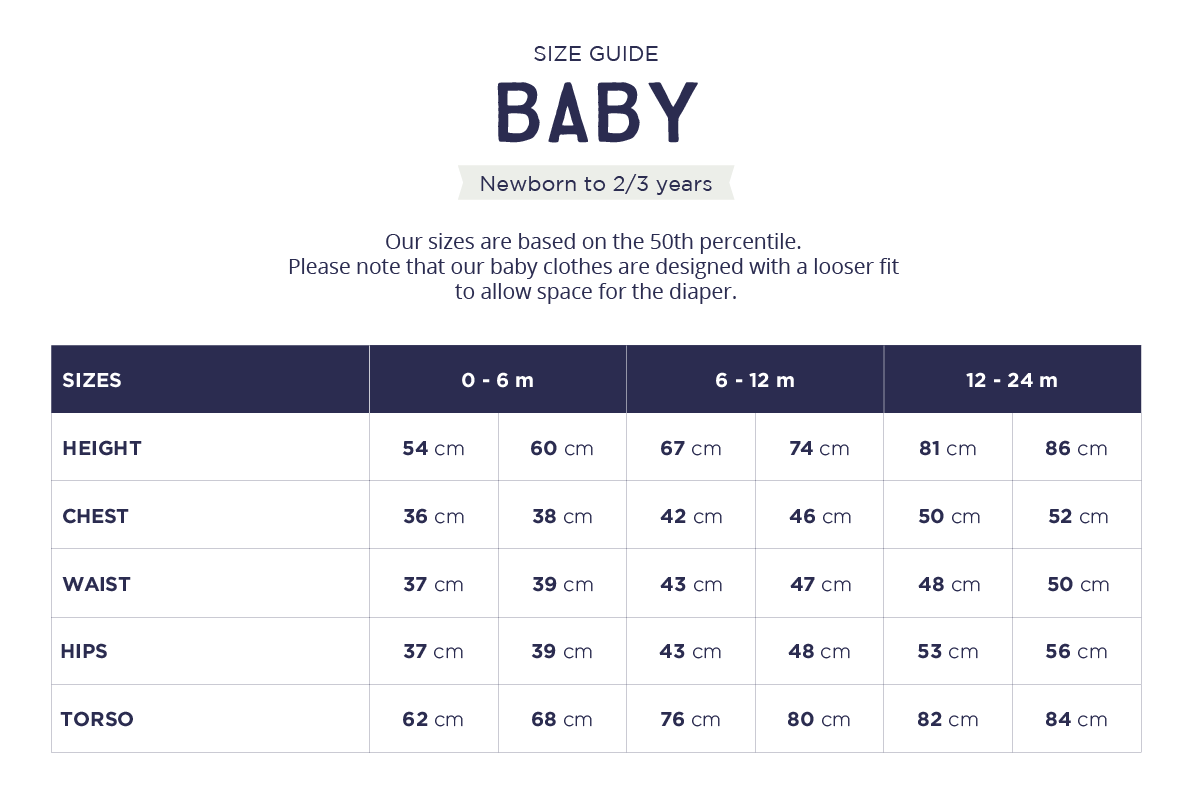The image size is (1191, 801).
Task: Select the 6 - 12 m column header
Action: point(755,380)
